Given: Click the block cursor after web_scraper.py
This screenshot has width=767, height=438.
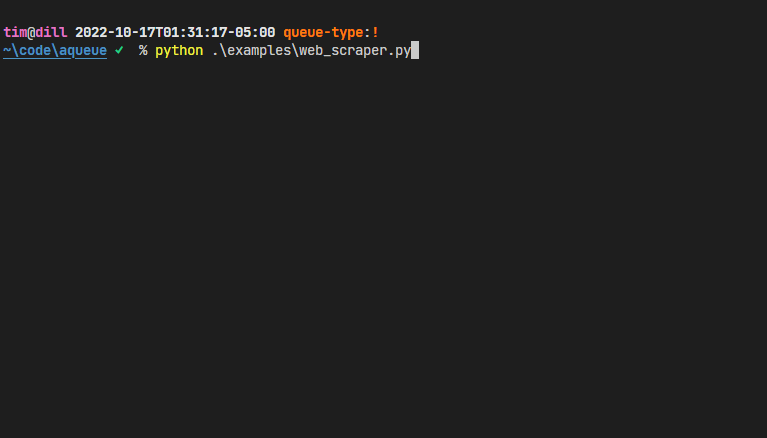Looking at the screenshot, I should coord(415,50).
